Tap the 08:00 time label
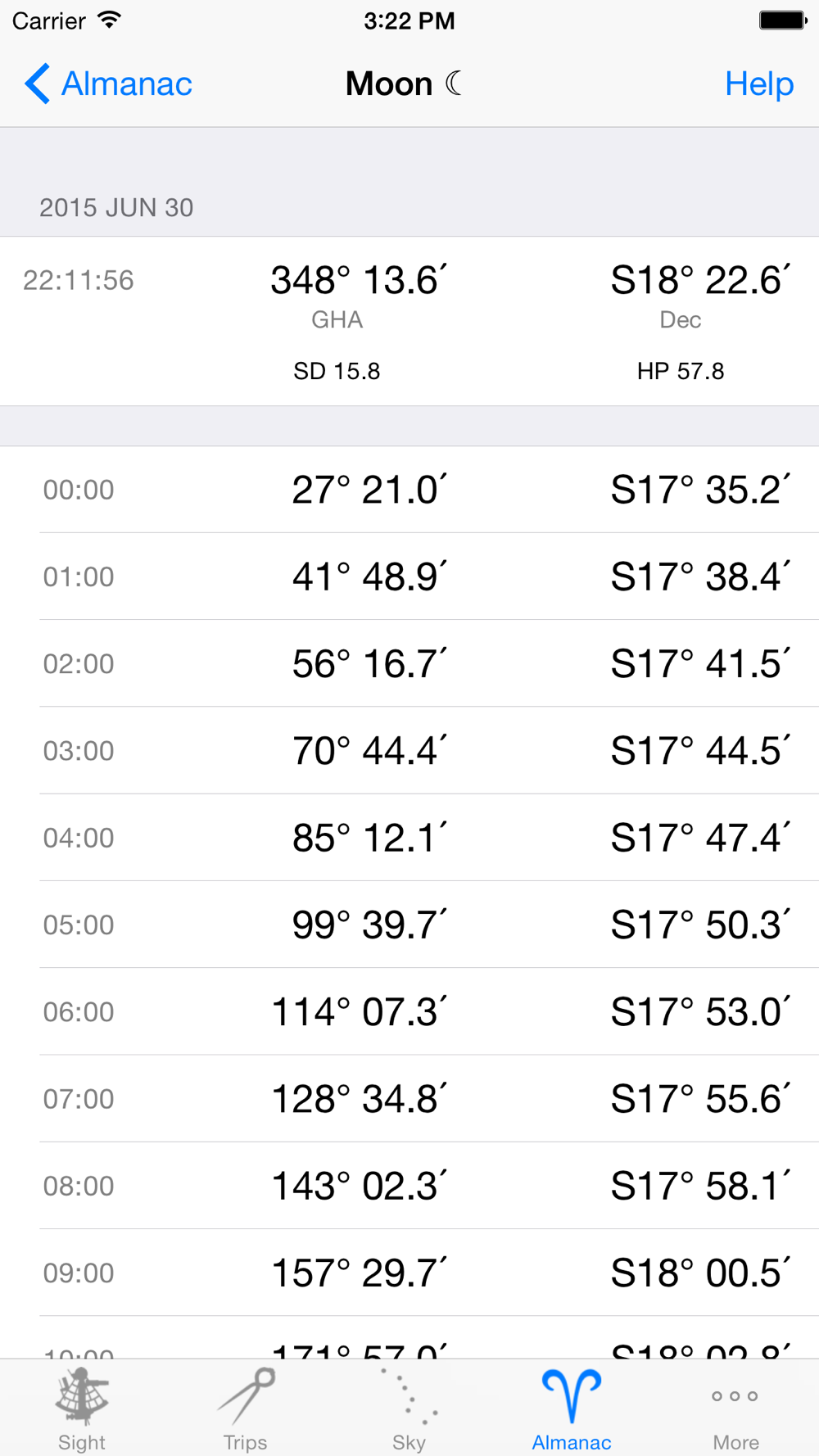Image resolution: width=819 pixels, height=1456 pixels. click(x=79, y=1186)
